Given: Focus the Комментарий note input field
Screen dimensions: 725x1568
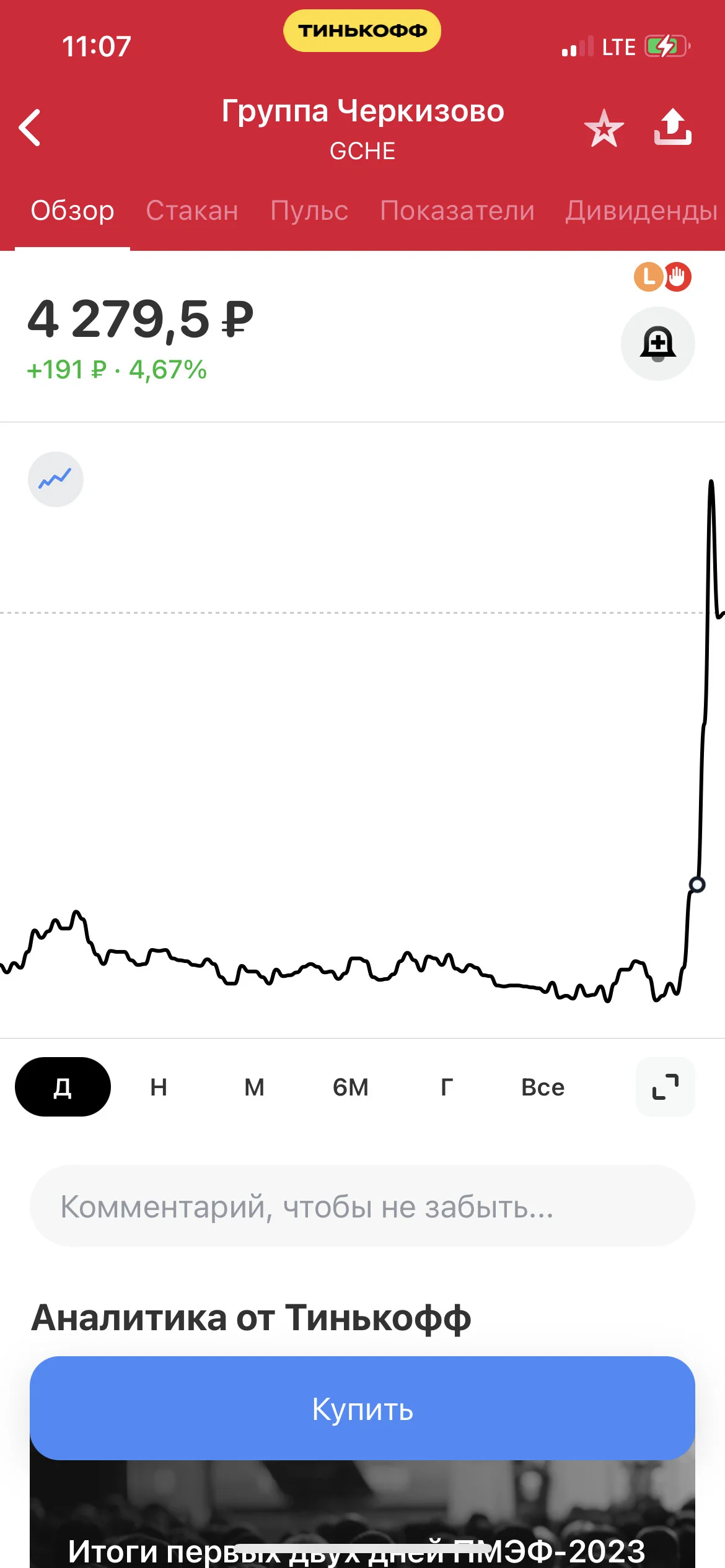Looking at the screenshot, I should click(362, 1206).
